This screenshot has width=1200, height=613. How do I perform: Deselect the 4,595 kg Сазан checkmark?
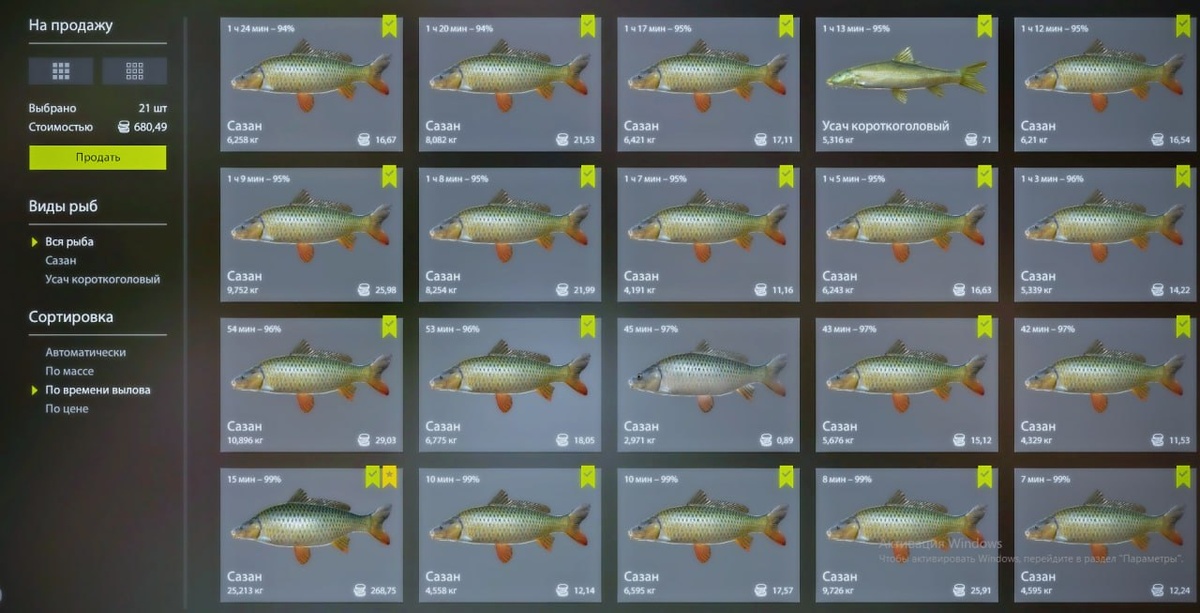coord(1183,477)
